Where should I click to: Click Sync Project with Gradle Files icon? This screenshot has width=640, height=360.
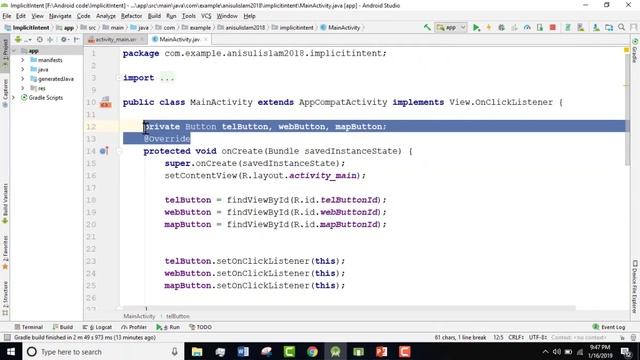567,27
